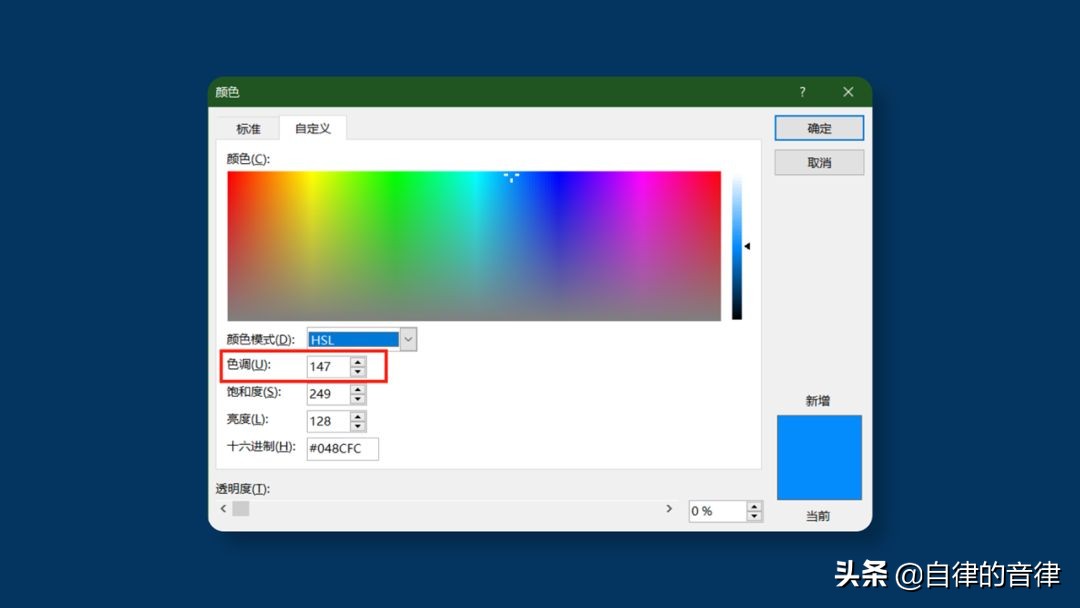1080x608 pixels.
Task: Switch to the 标准 tab
Action: tap(248, 129)
